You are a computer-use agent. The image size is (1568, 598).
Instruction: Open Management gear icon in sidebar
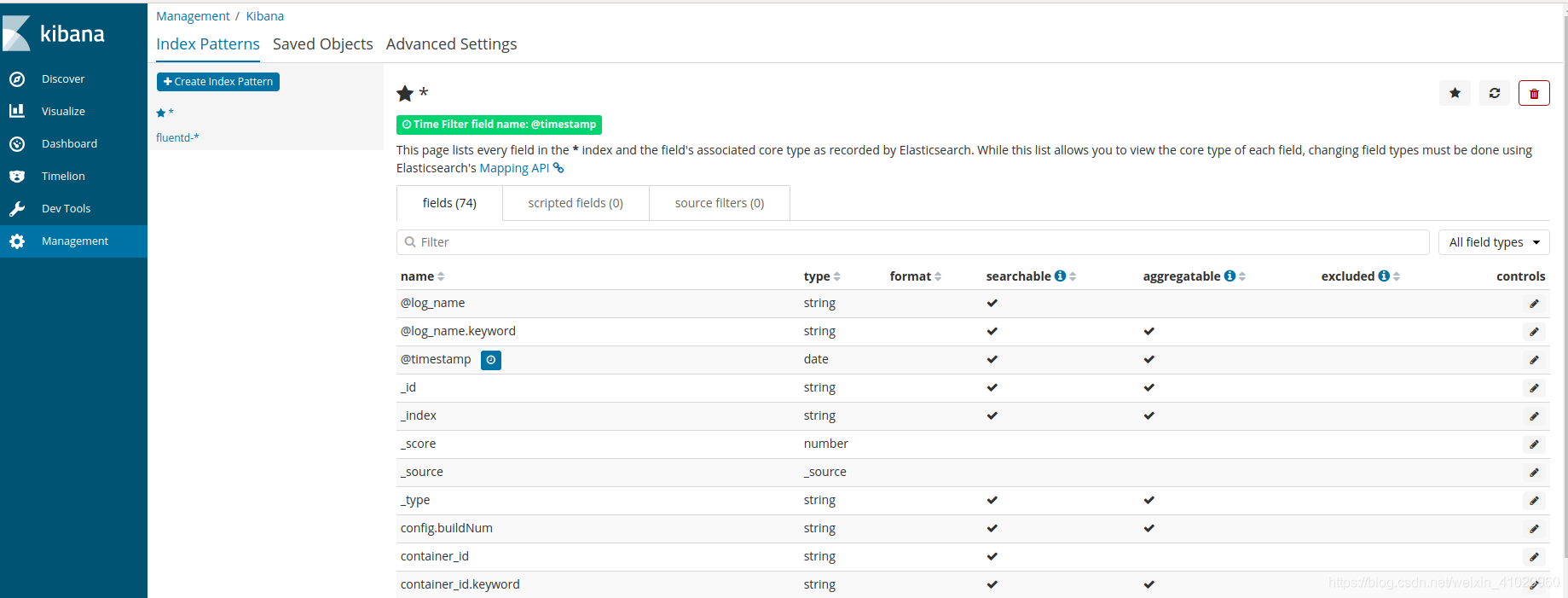[x=17, y=241]
